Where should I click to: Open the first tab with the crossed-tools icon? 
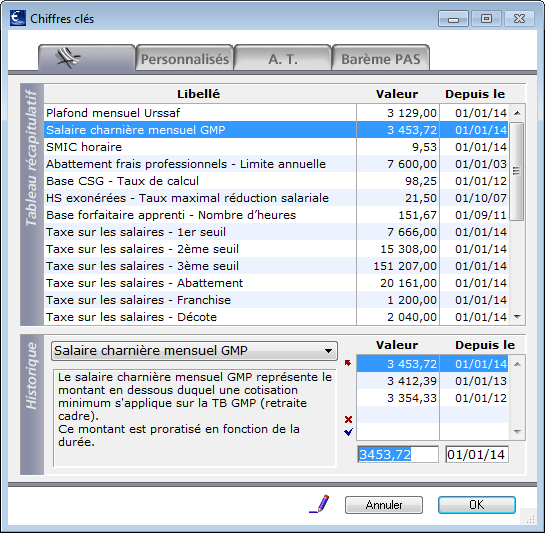pos(87,58)
